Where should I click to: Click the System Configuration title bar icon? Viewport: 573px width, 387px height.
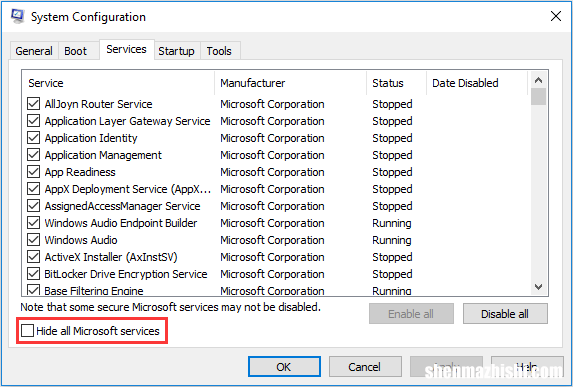point(17,16)
